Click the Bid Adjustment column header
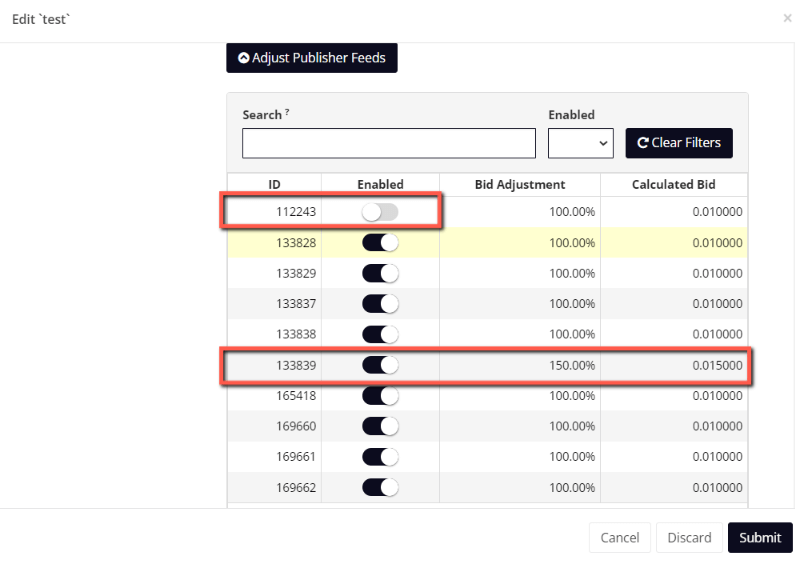The height and width of the screenshot is (564, 795). (x=520, y=185)
